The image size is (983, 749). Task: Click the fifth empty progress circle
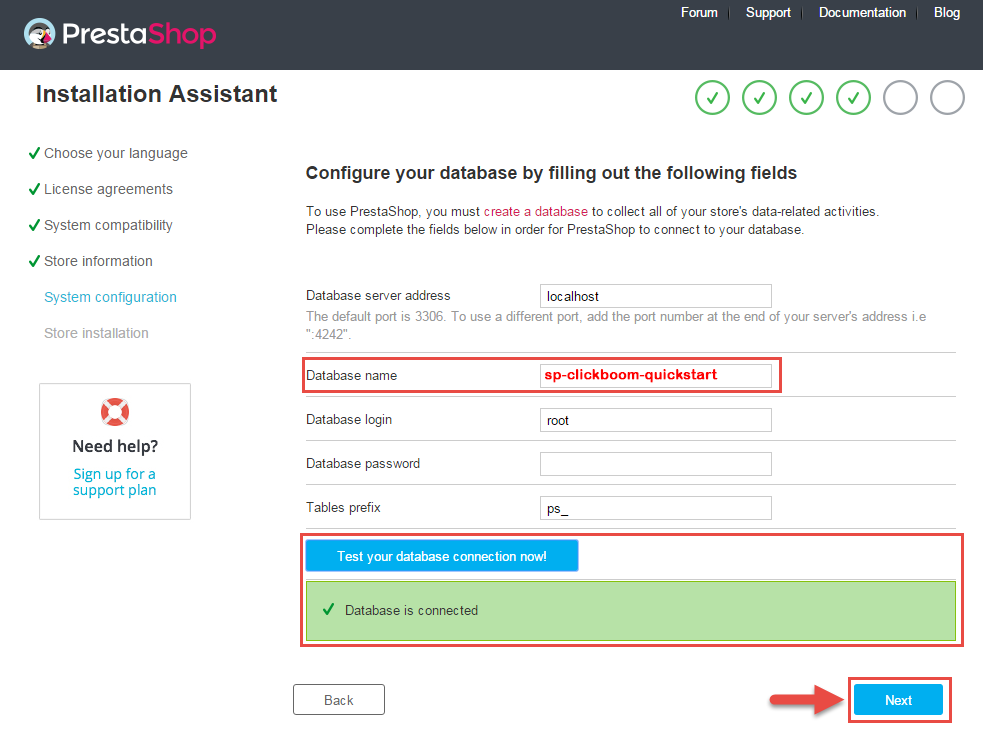900,98
